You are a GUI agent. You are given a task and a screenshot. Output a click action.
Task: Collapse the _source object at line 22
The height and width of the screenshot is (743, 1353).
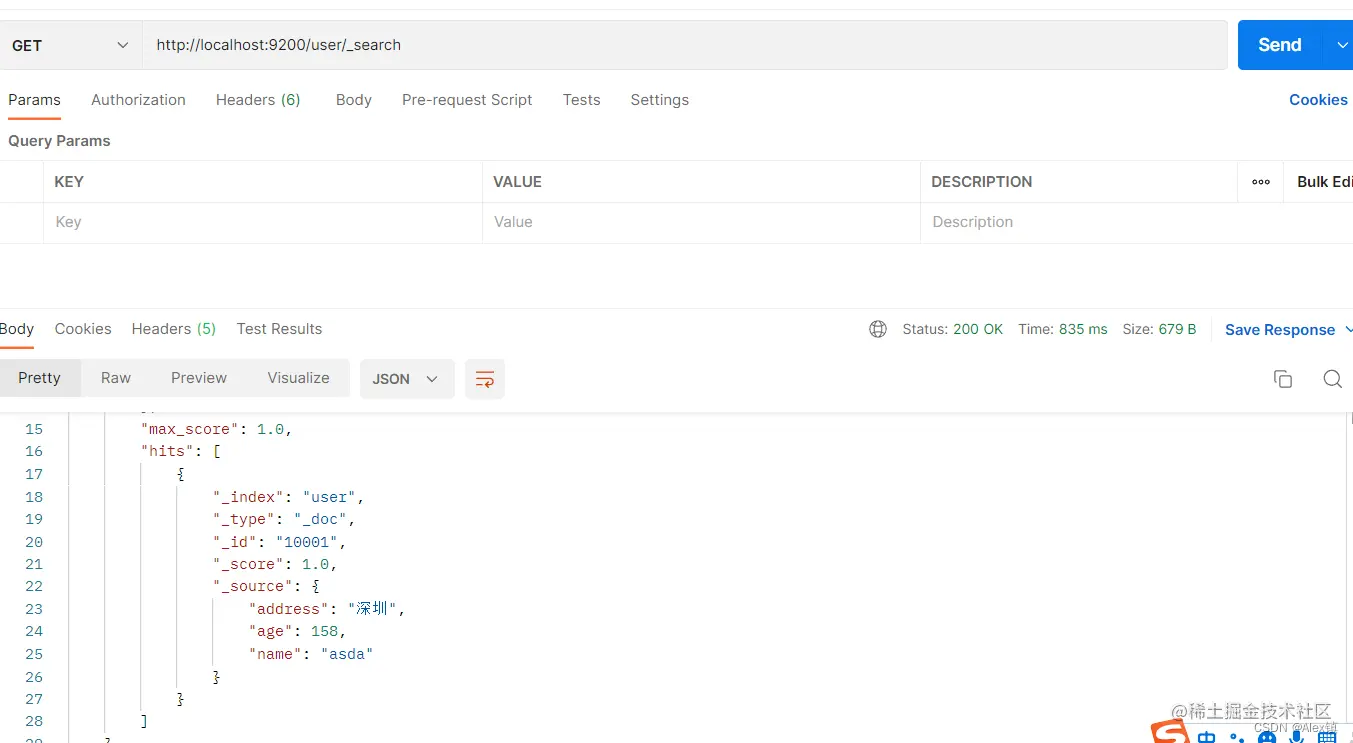point(315,587)
